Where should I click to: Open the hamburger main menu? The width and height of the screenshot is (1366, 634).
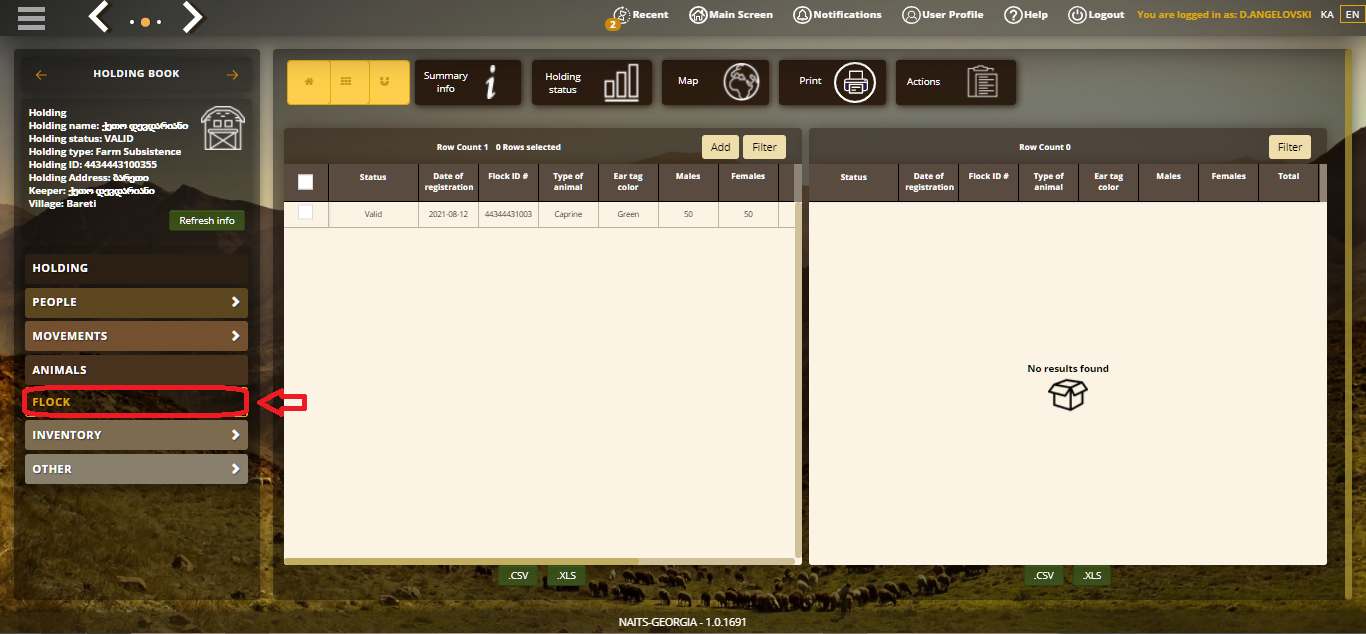(31, 18)
